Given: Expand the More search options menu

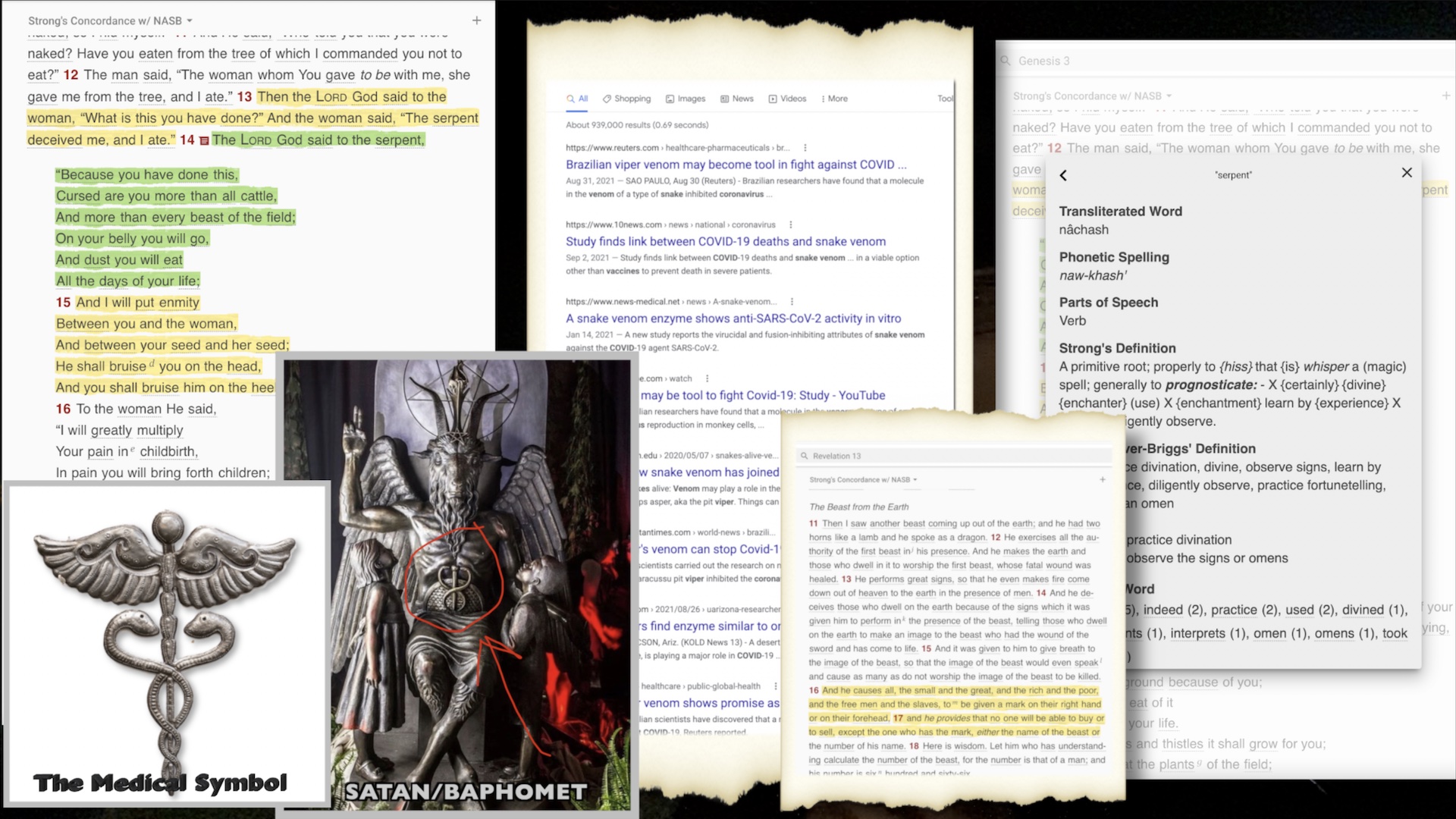Looking at the screenshot, I should (834, 99).
